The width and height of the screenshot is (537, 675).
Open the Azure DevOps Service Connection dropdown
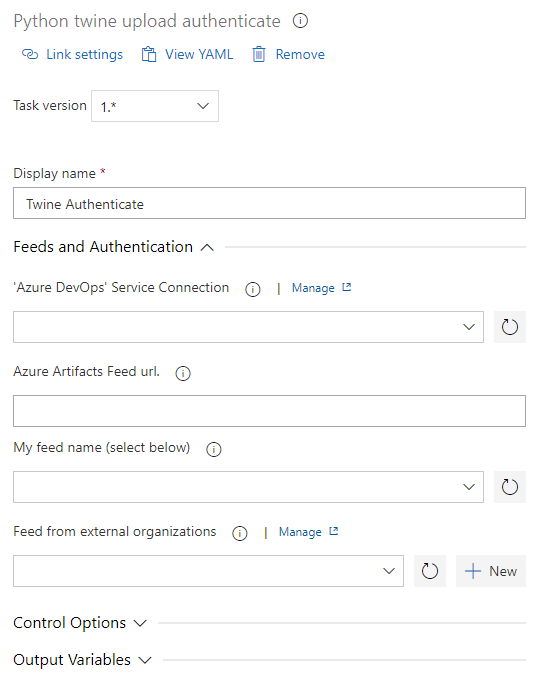(x=248, y=327)
